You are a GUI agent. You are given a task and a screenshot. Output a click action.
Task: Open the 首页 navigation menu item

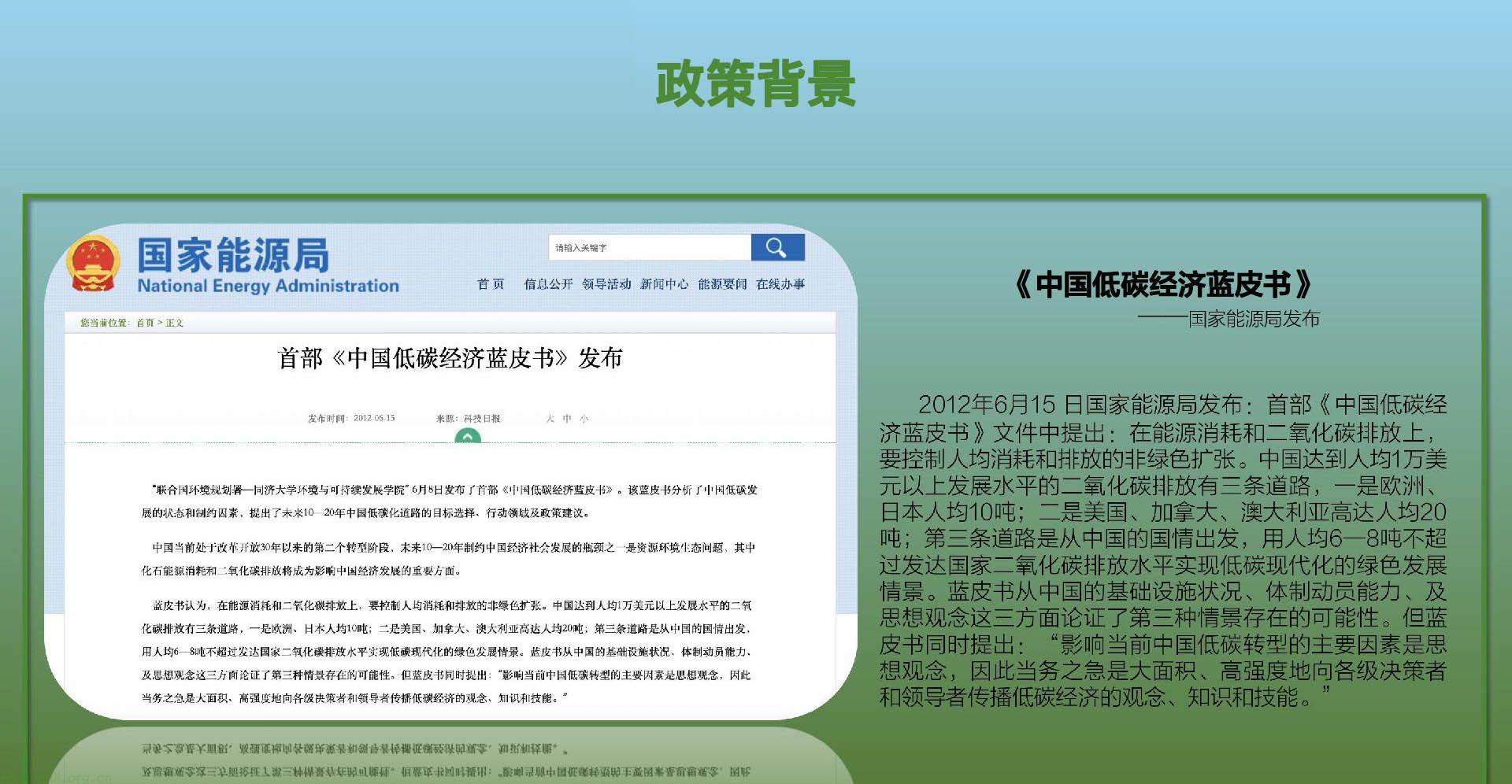pyautogui.click(x=491, y=284)
